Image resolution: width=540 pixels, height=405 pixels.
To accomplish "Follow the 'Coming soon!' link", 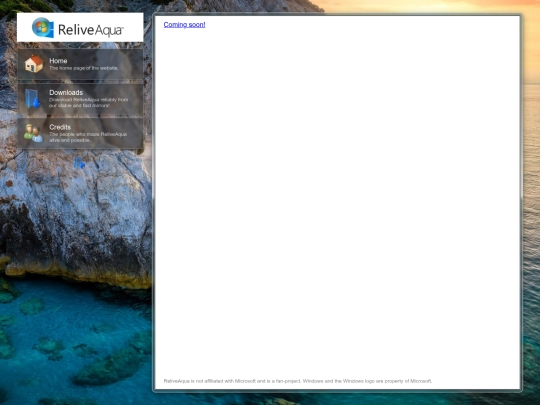I will [184, 24].
